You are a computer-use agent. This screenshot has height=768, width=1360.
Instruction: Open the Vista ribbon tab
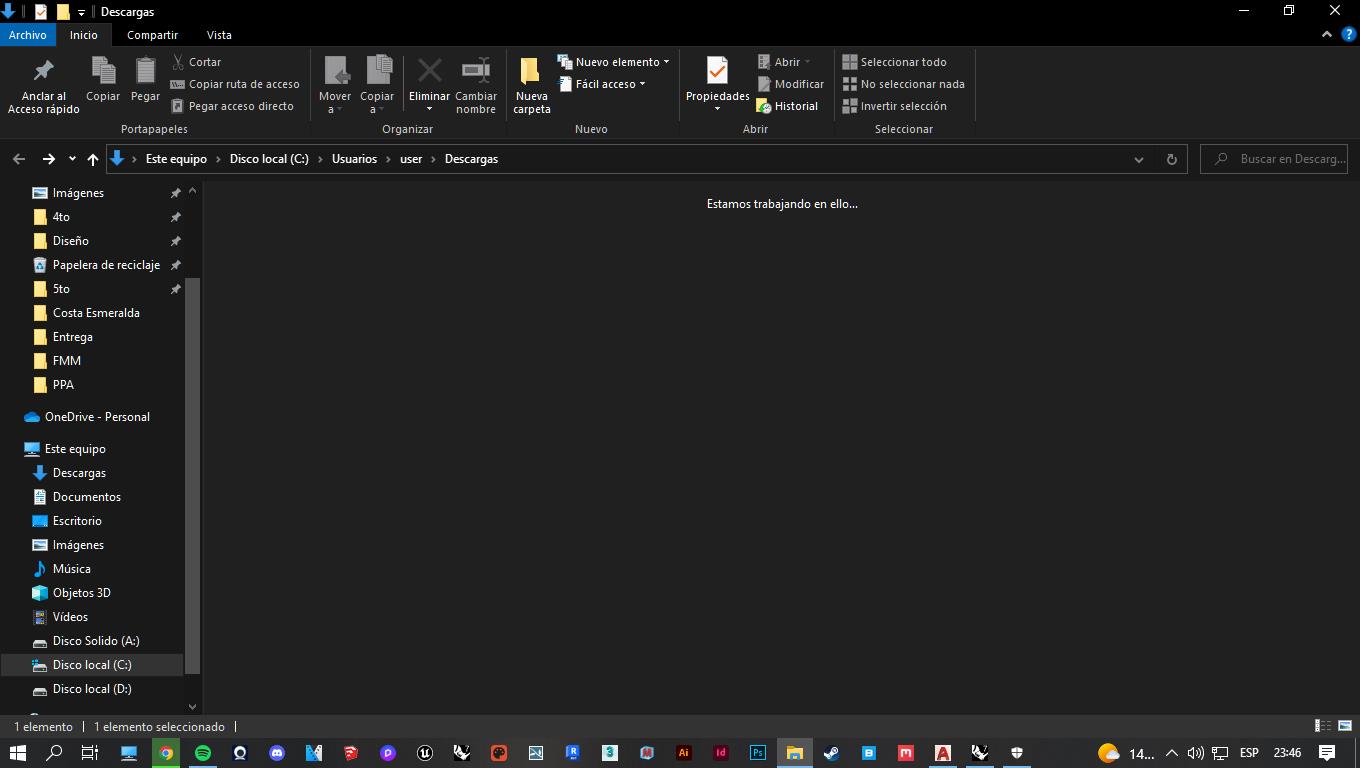click(219, 35)
